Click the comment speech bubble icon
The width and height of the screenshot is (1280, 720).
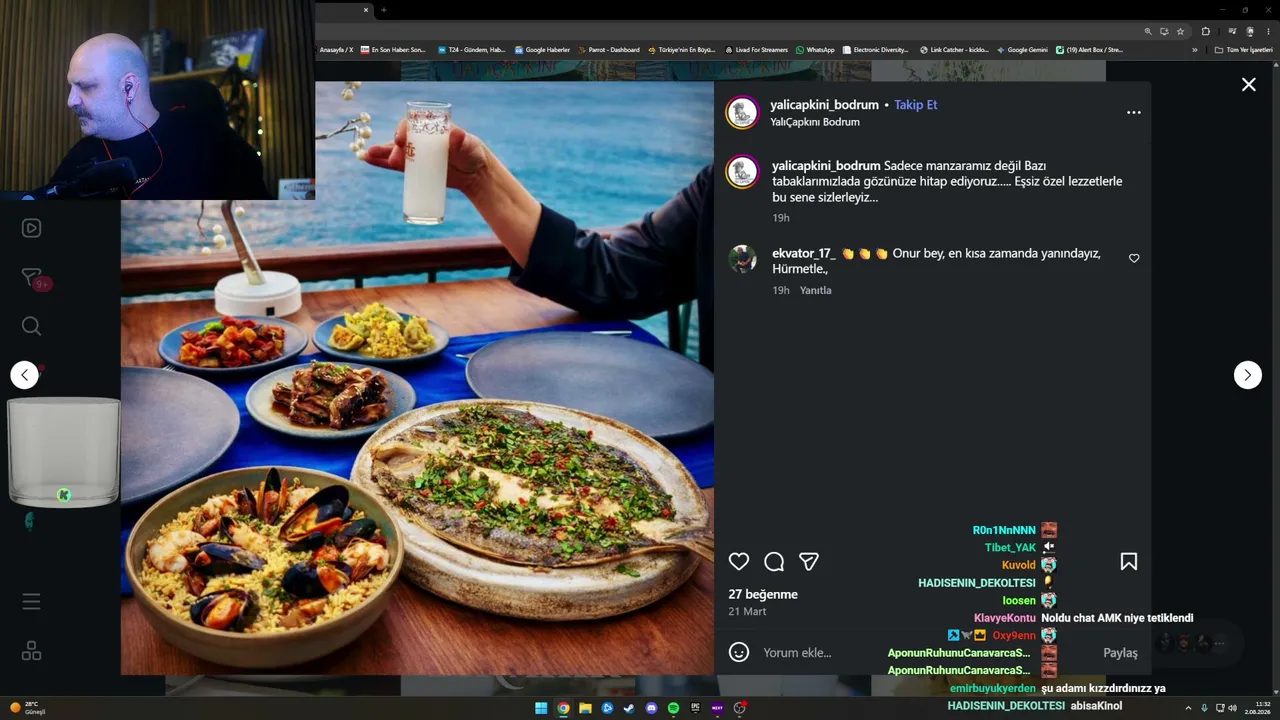(x=774, y=562)
